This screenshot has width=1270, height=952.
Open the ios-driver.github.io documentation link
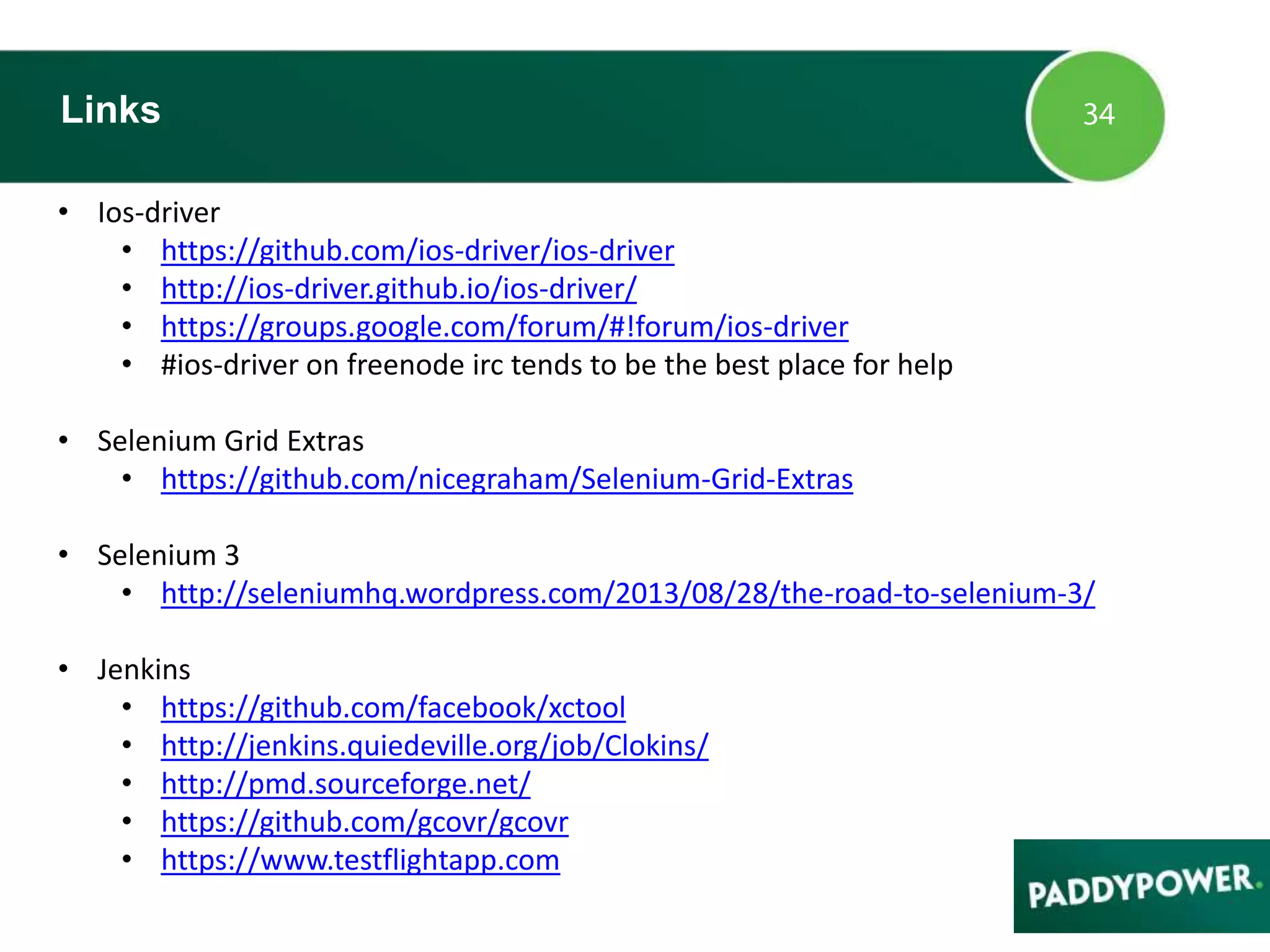coord(398,289)
